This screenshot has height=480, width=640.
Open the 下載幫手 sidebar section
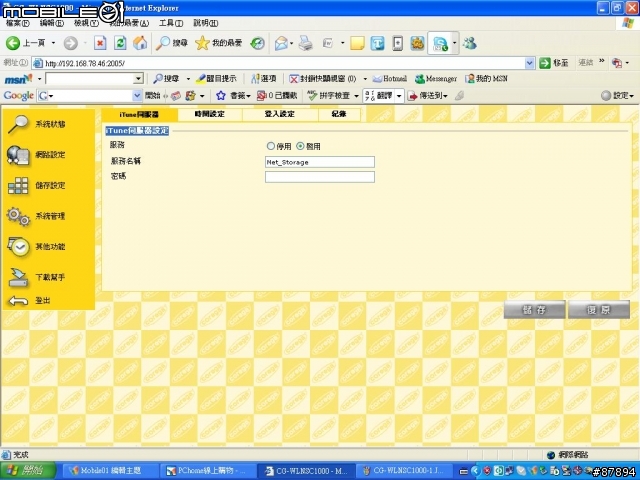[36, 278]
